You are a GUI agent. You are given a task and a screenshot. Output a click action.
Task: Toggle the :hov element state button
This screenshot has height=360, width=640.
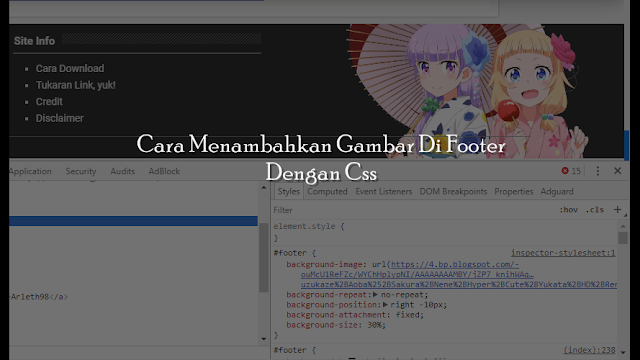click(569, 210)
